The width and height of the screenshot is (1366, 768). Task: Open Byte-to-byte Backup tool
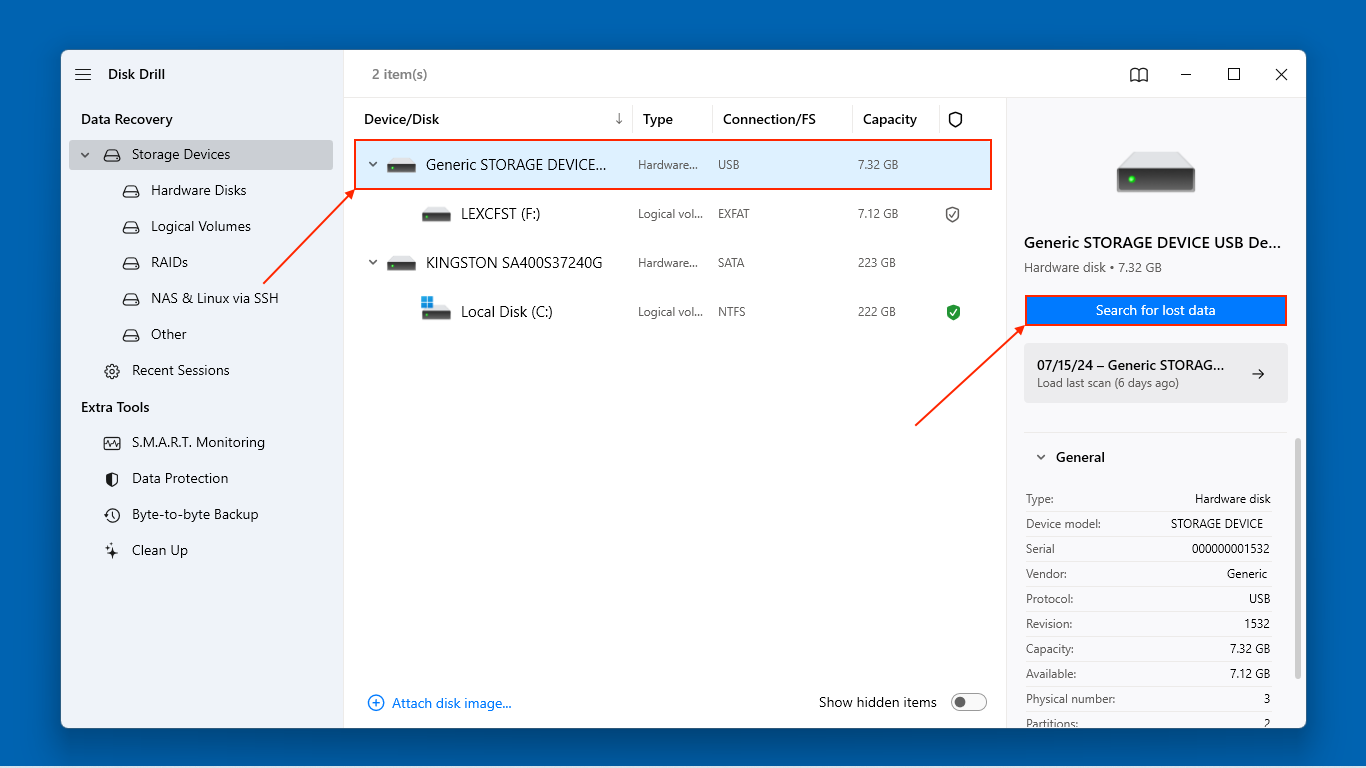(x=195, y=515)
